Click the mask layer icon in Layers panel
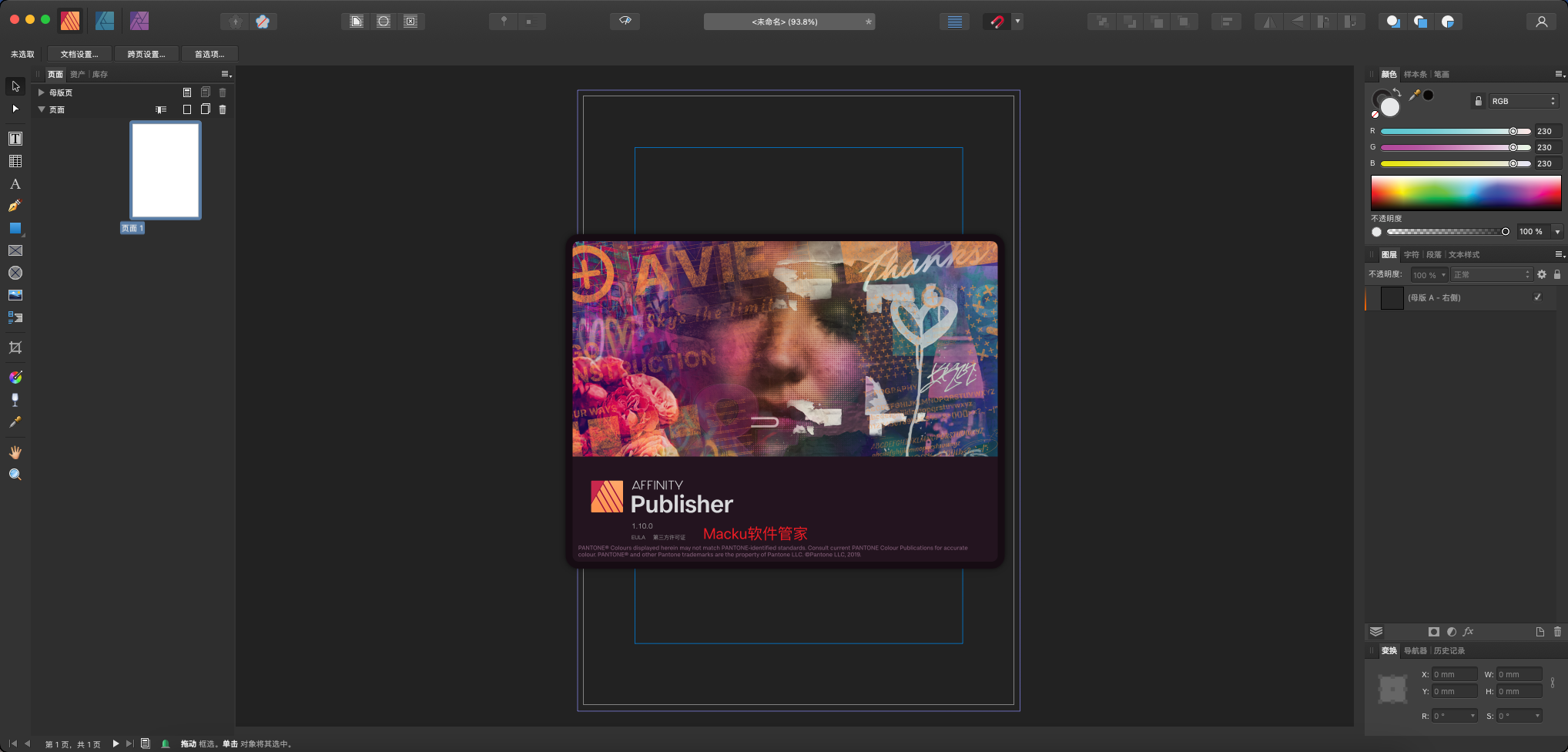The width and height of the screenshot is (1568, 752). (x=1433, y=632)
